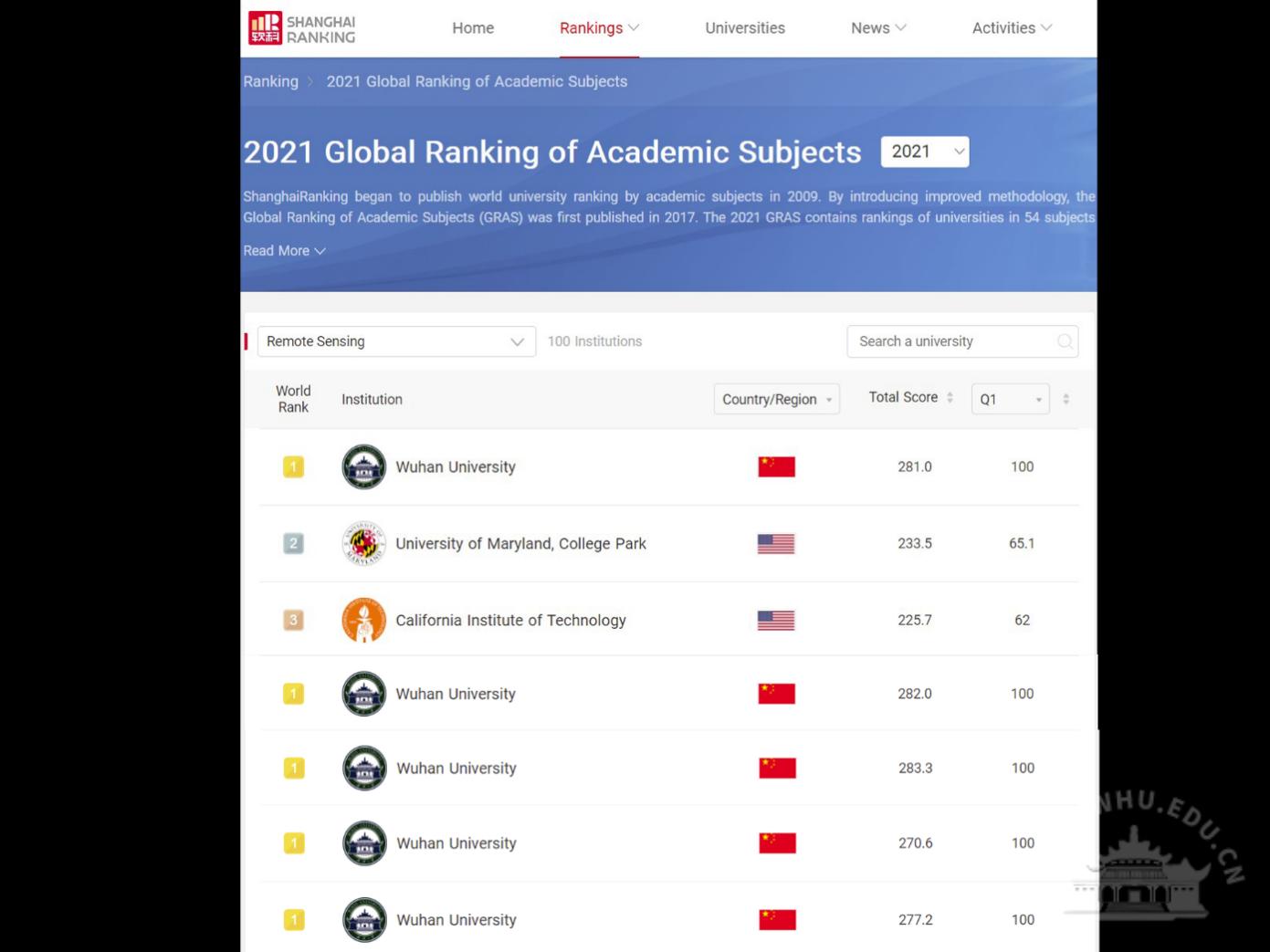Image resolution: width=1270 pixels, height=952 pixels.
Task: Click US flag in University of Maryland row
Action: tap(776, 544)
